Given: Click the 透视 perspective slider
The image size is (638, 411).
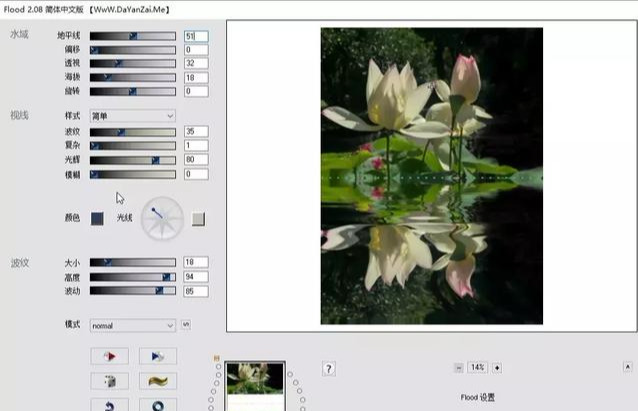Looking at the screenshot, I should point(133,63).
